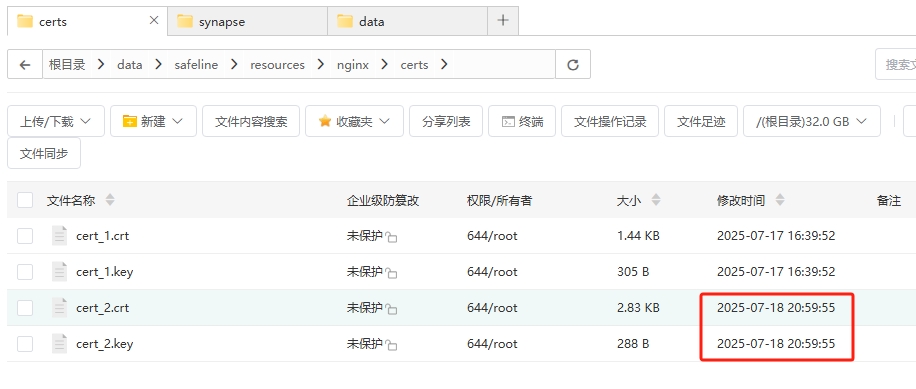Check the select-all files checkbox
This screenshot has height=389, width=916.
(25, 200)
